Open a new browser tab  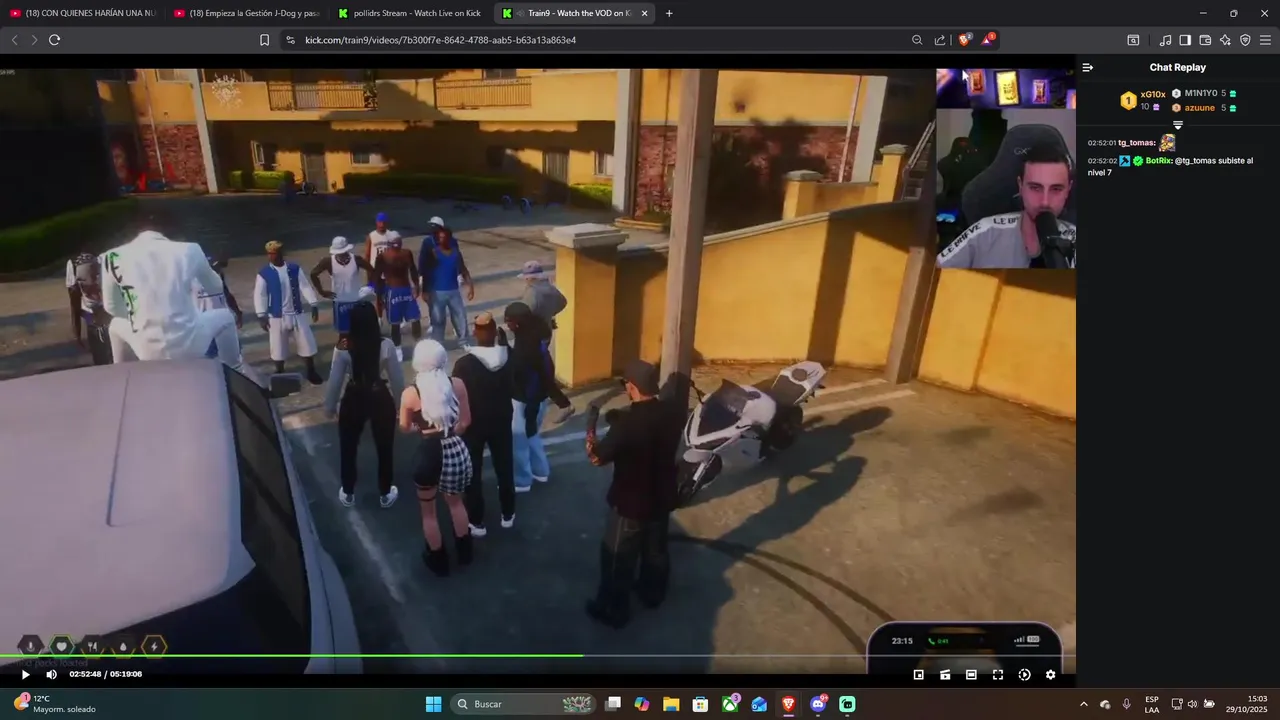click(669, 13)
